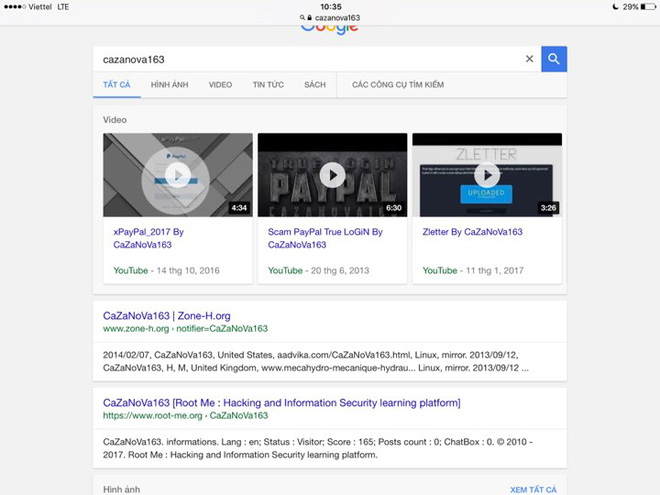The image size is (660, 495).
Task: Click the YouTube source dated 11 thg 1, 2017
Action: [473, 271]
